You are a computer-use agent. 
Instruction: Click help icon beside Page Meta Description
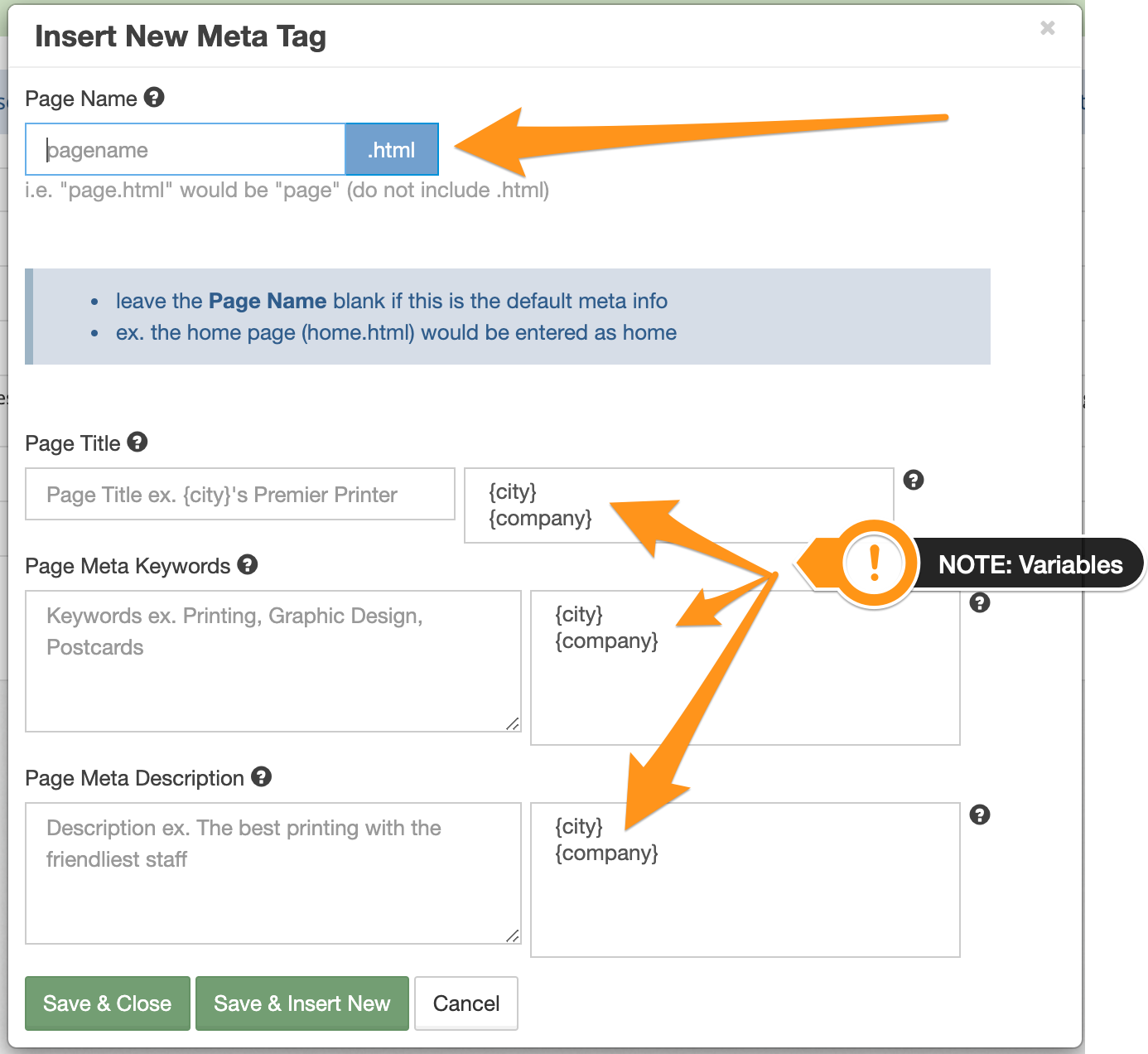click(262, 777)
